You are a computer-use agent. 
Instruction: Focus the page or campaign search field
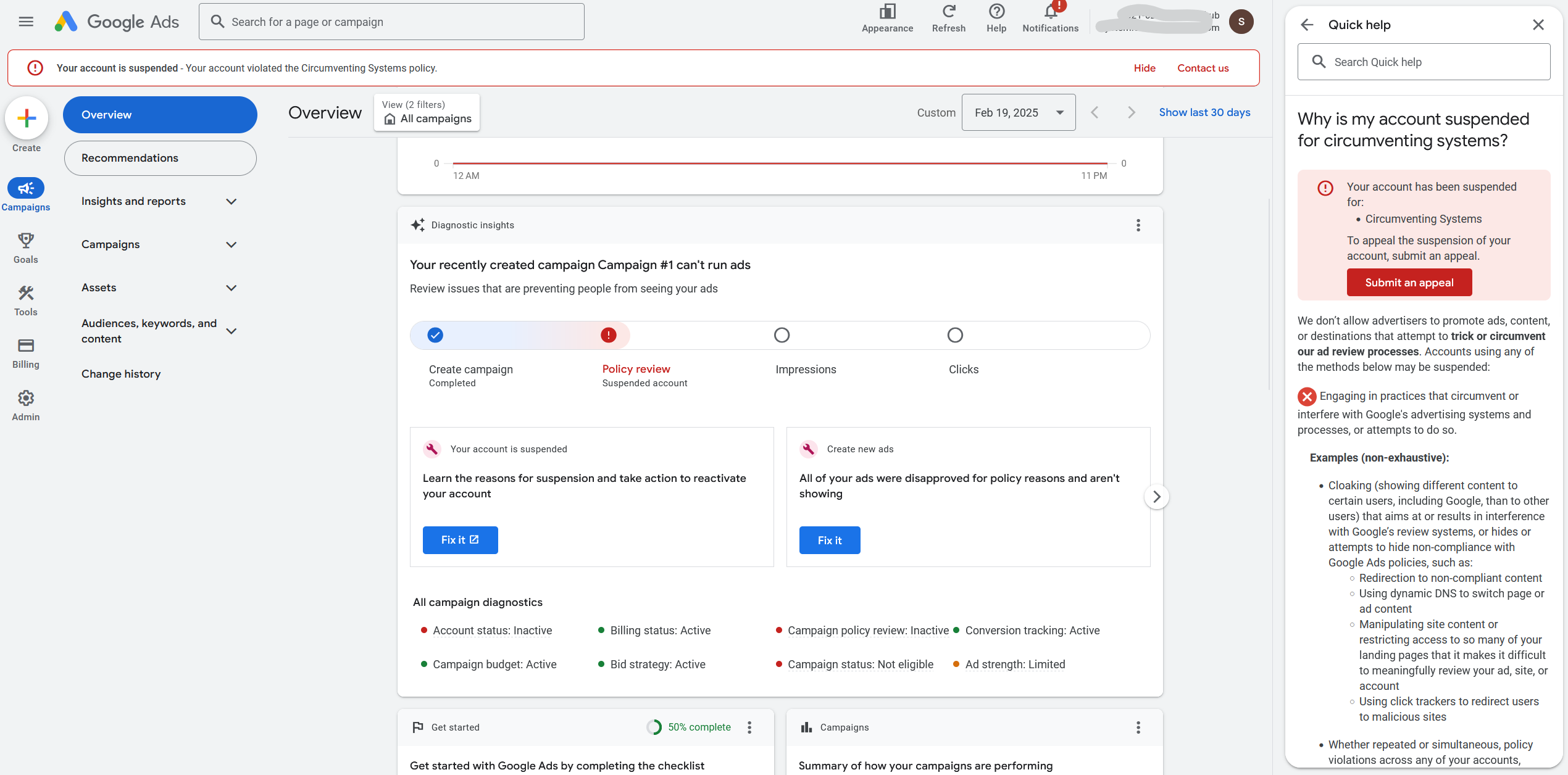click(x=391, y=22)
